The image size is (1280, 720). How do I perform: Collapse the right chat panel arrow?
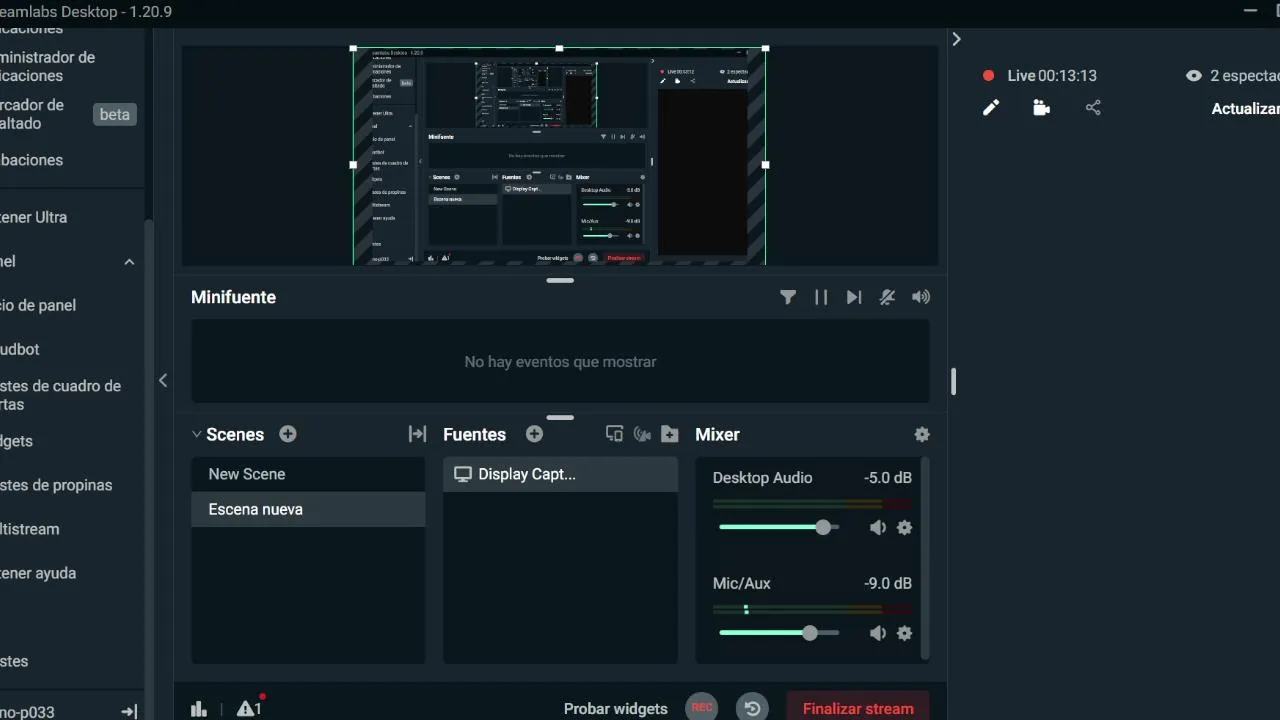[956, 39]
